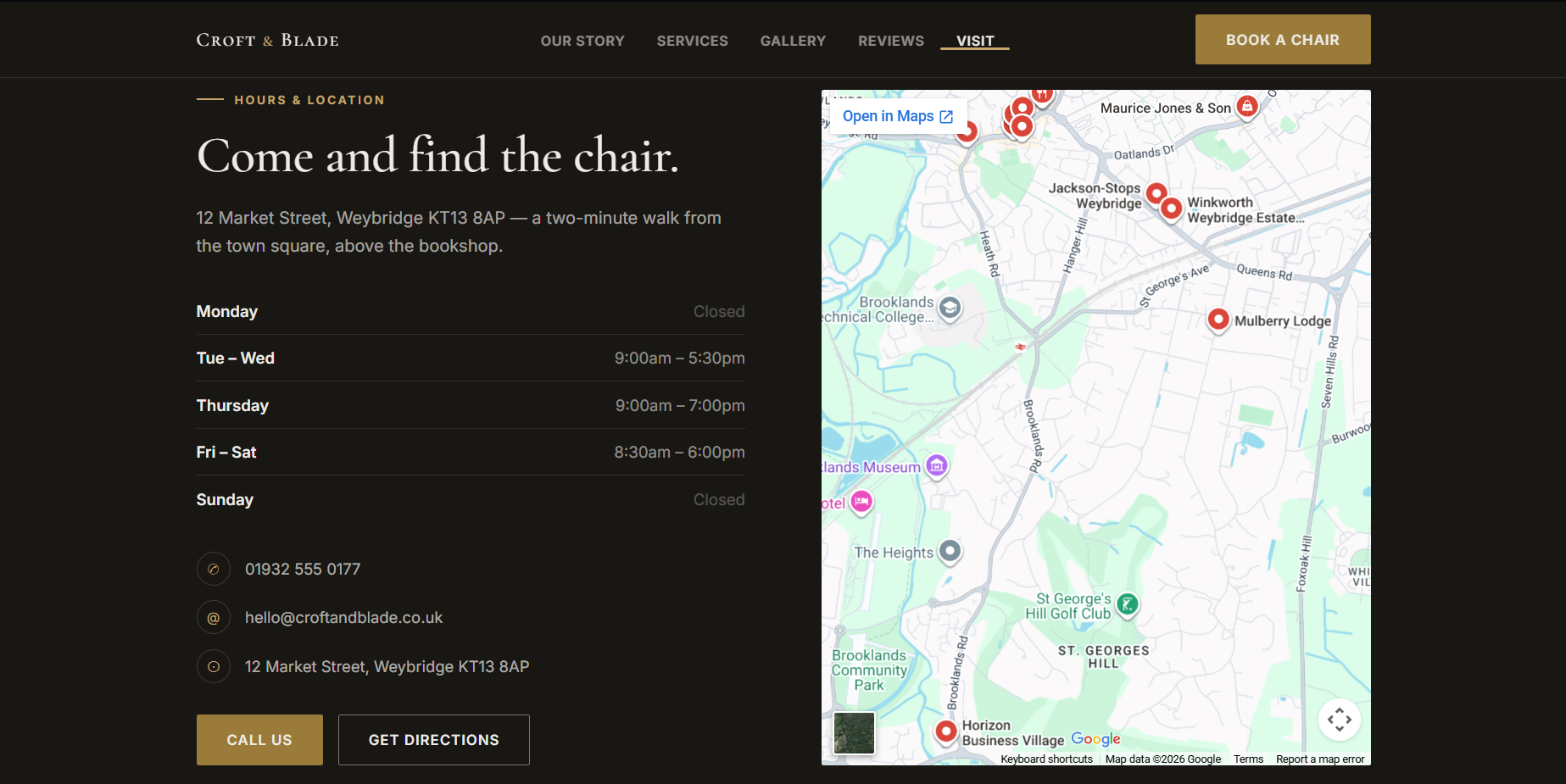Click the Horizon Business Village map pin
1566x784 pixels.
(x=946, y=731)
